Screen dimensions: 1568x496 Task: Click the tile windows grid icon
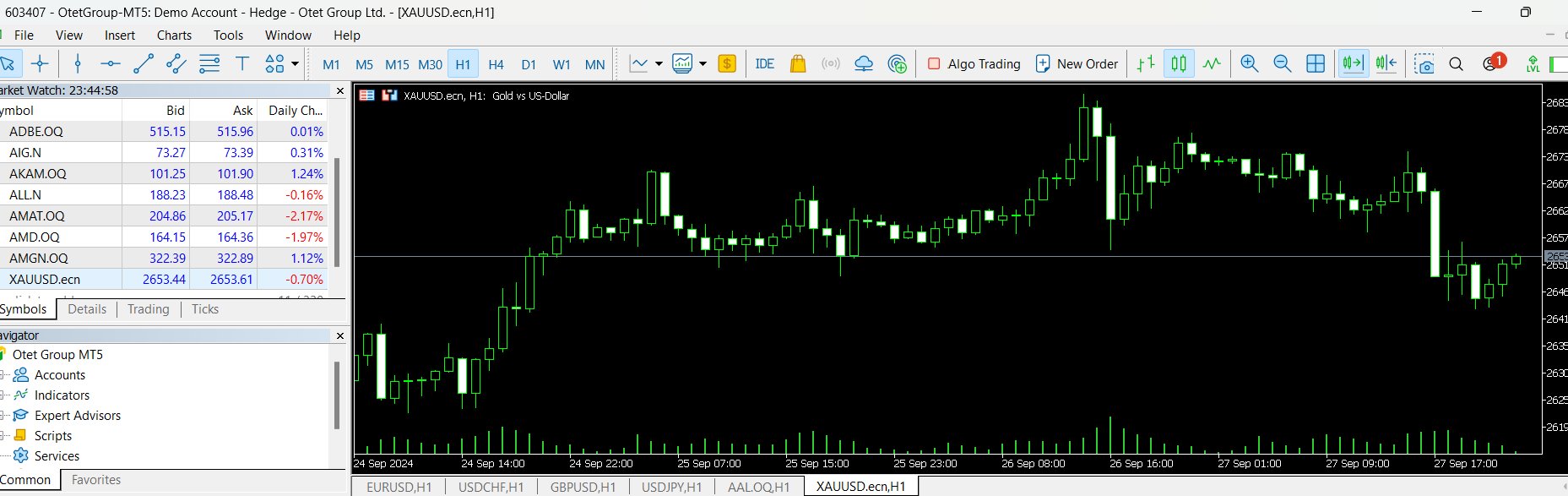tap(1315, 63)
